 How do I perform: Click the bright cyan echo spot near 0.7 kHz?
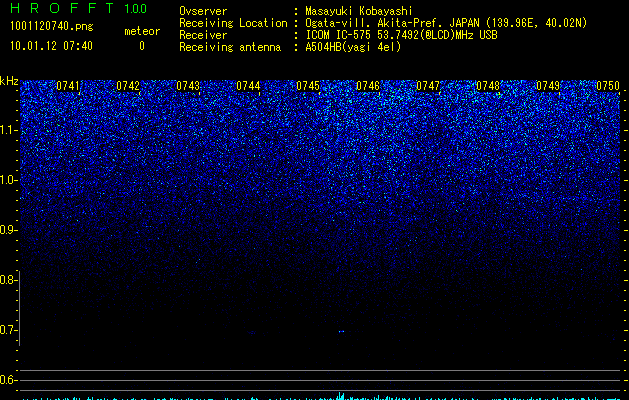(x=341, y=331)
